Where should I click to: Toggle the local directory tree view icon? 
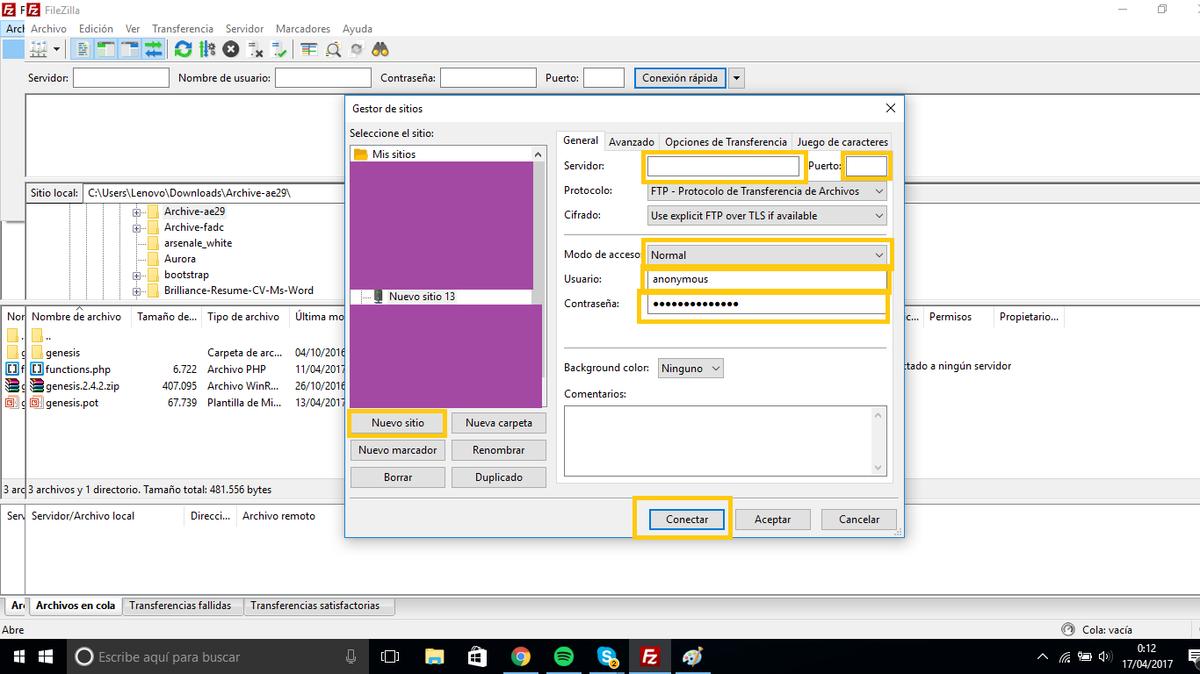108,49
